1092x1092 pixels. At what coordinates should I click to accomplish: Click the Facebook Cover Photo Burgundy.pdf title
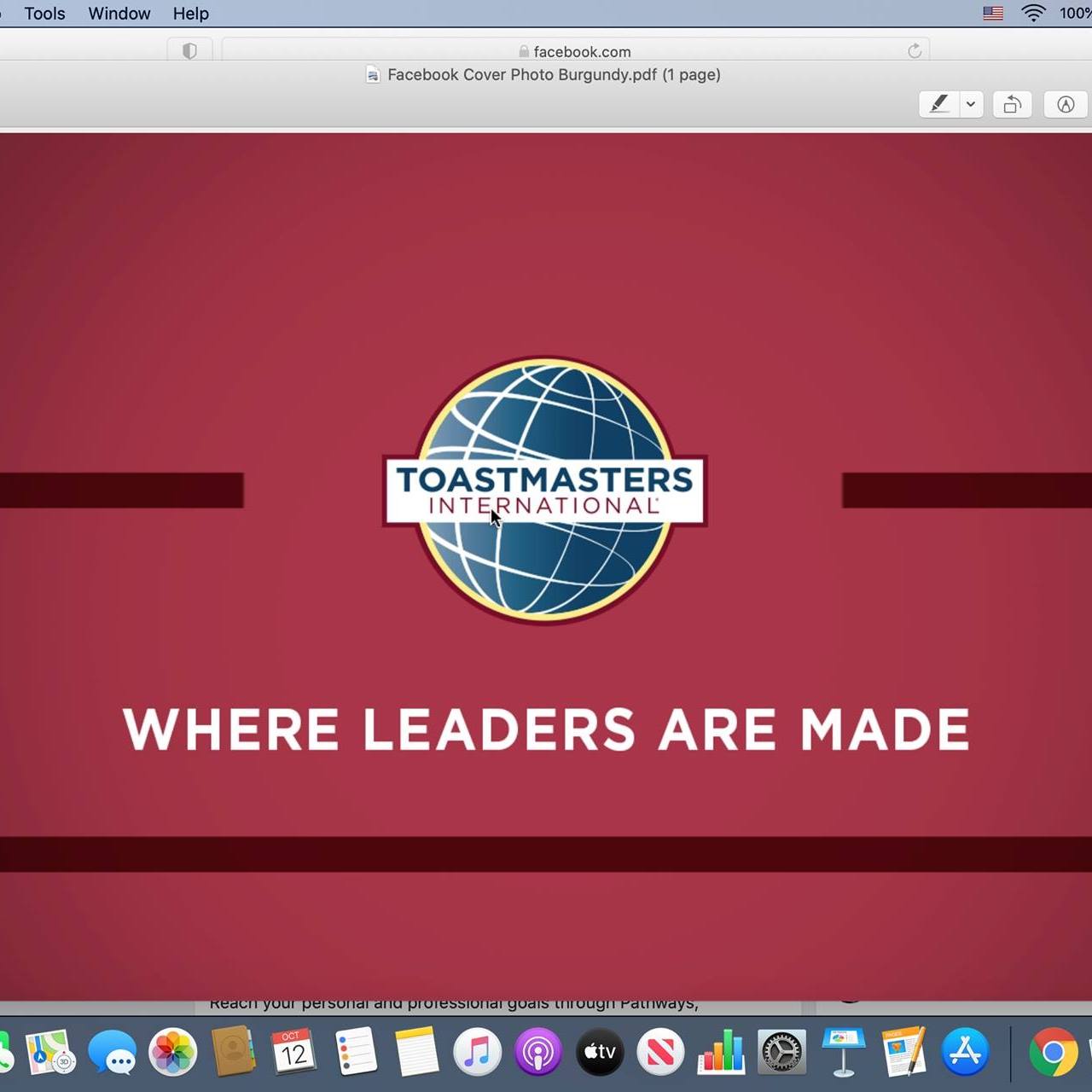[554, 75]
